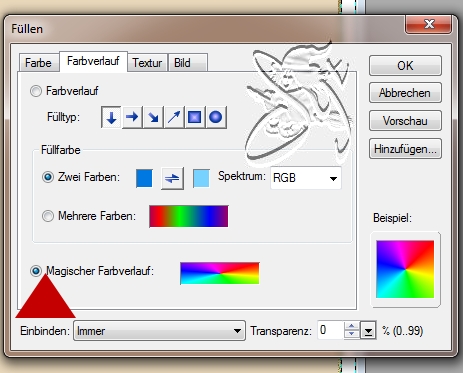Switch to the Farbe tab
Viewport: 463px width, 373px height.
point(38,63)
